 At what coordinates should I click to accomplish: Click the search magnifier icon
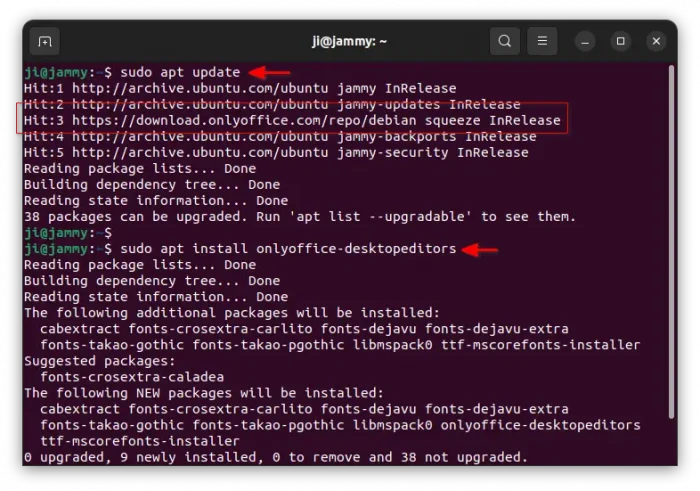[505, 41]
